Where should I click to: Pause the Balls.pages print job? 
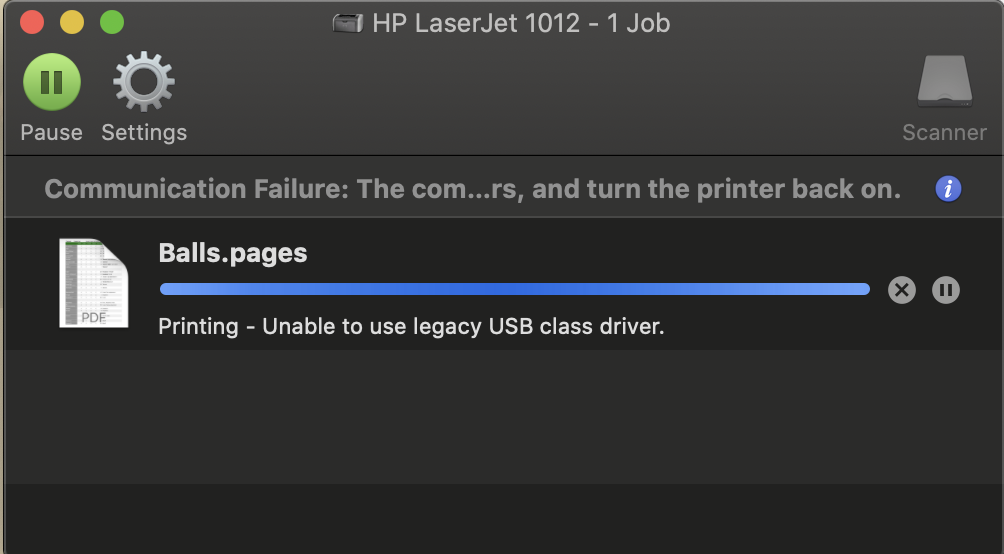click(x=946, y=290)
